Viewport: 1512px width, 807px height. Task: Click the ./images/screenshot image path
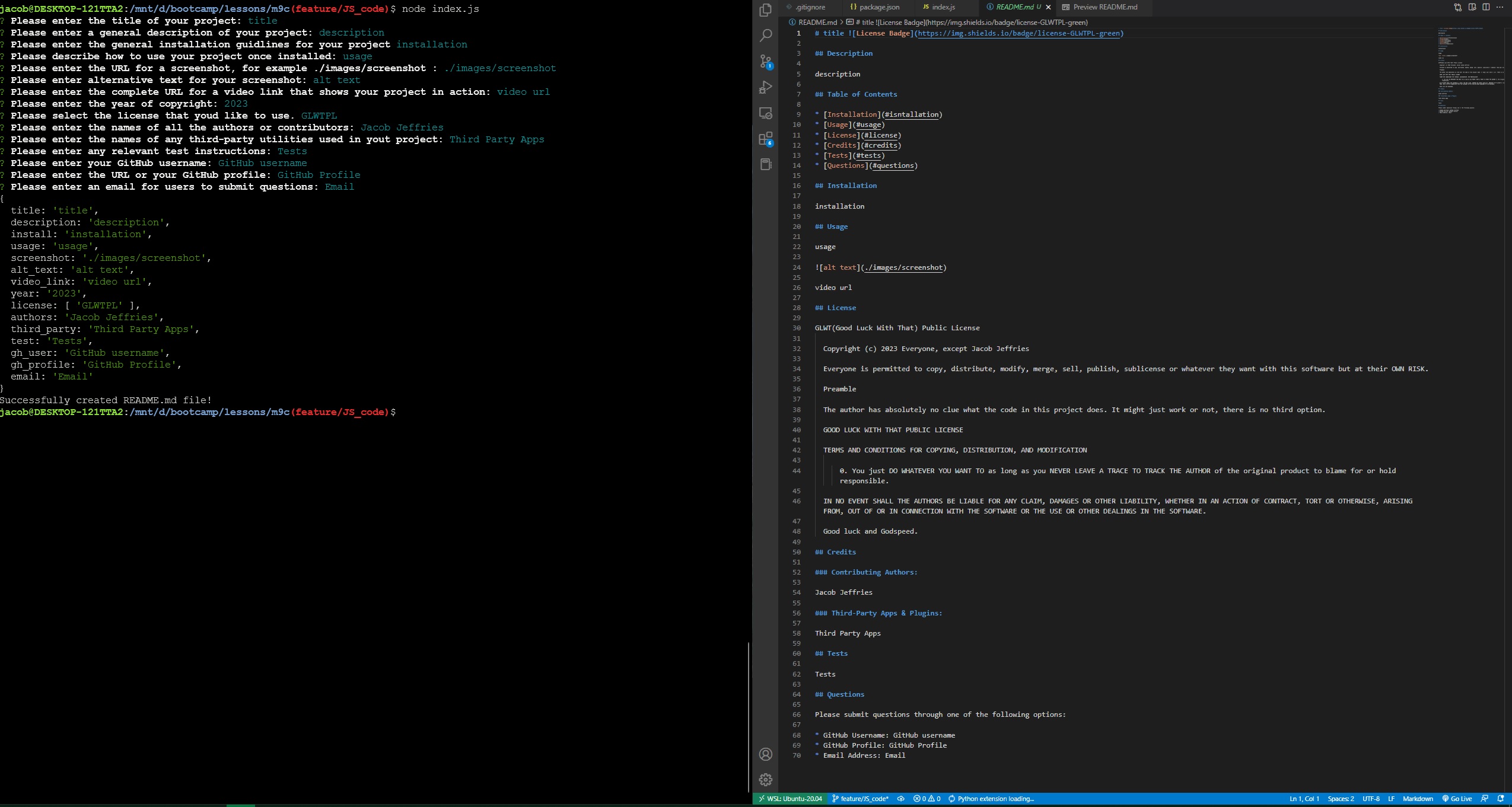[903, 267]
